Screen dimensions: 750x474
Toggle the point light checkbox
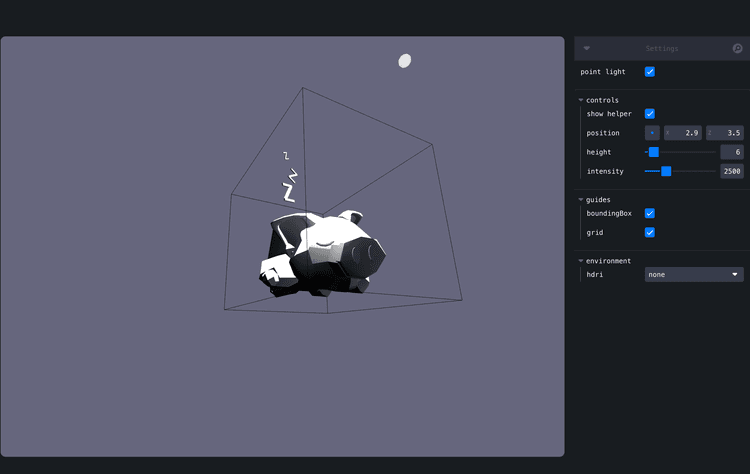pos(650,72)
